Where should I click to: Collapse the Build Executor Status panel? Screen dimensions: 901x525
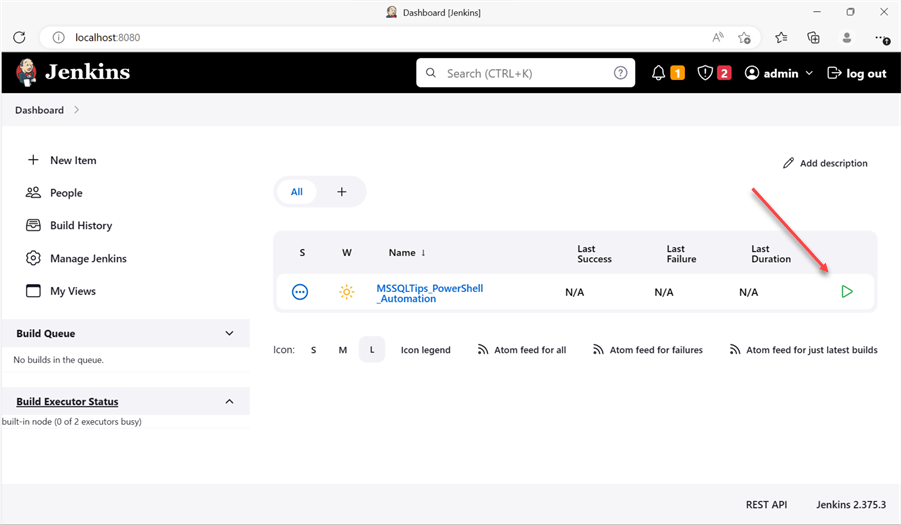(229, 402)
